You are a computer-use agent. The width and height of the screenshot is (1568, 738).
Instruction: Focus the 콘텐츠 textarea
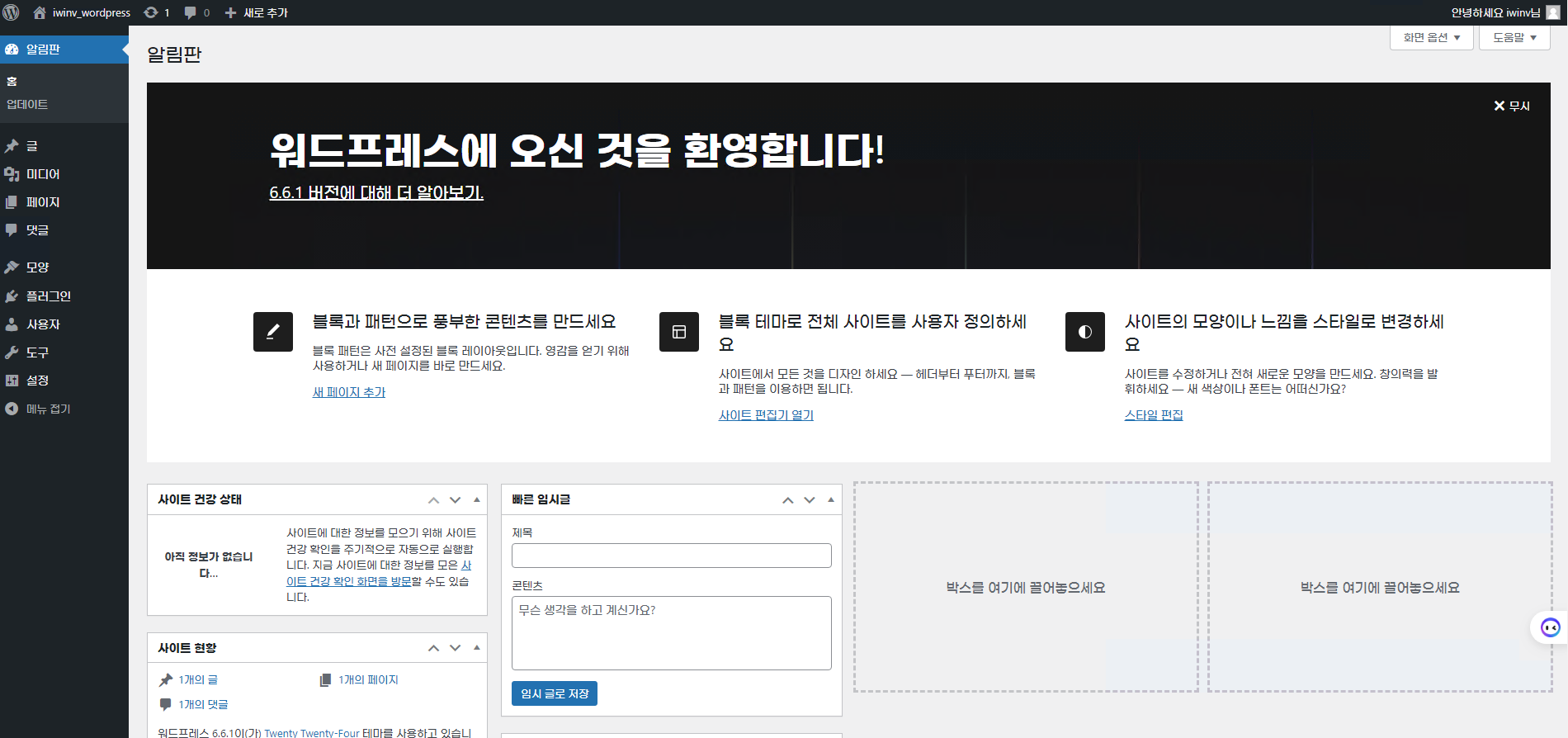click(672, 633)
